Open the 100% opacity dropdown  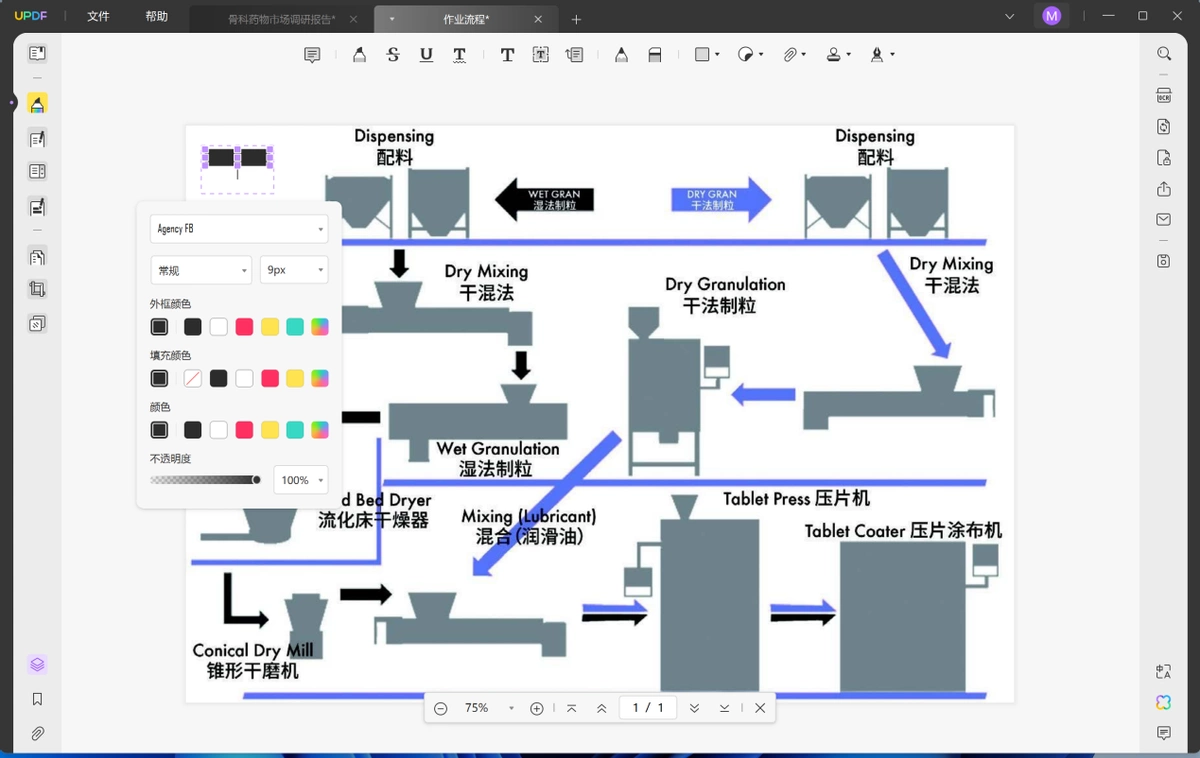click(x=301, y=480)
